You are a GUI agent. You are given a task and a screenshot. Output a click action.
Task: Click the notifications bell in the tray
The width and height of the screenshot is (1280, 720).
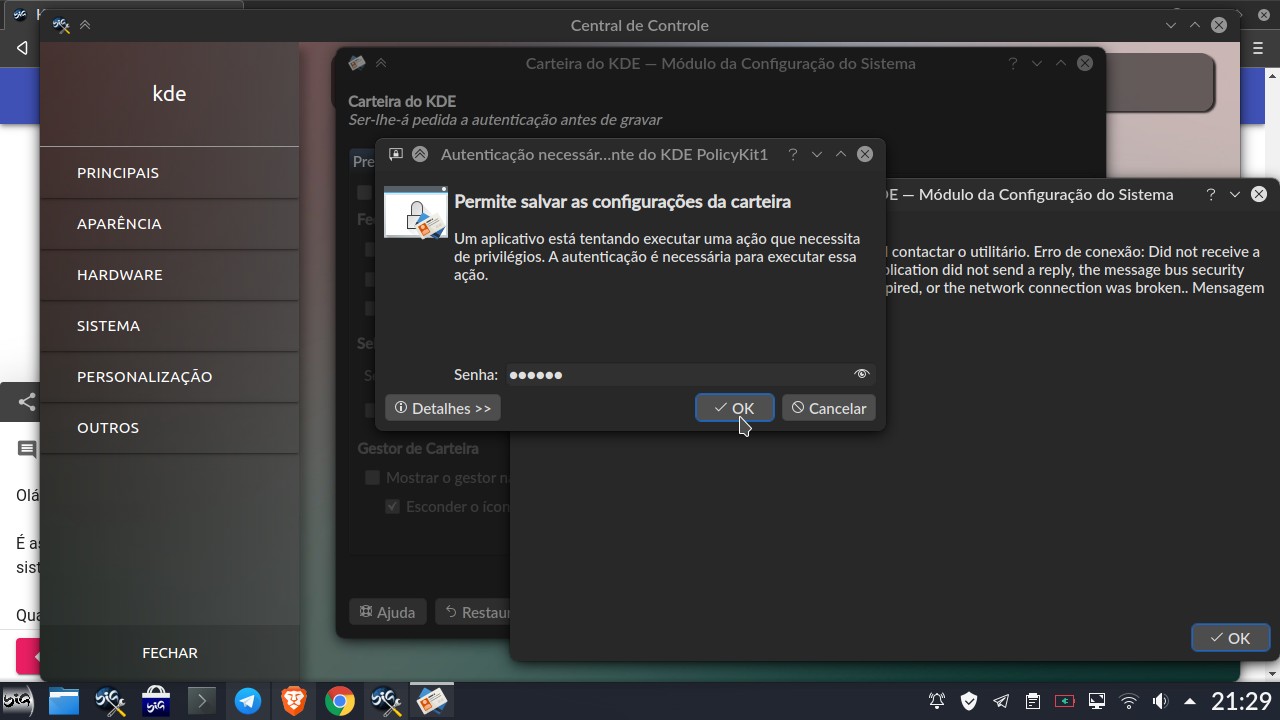(x=936, y=700)
